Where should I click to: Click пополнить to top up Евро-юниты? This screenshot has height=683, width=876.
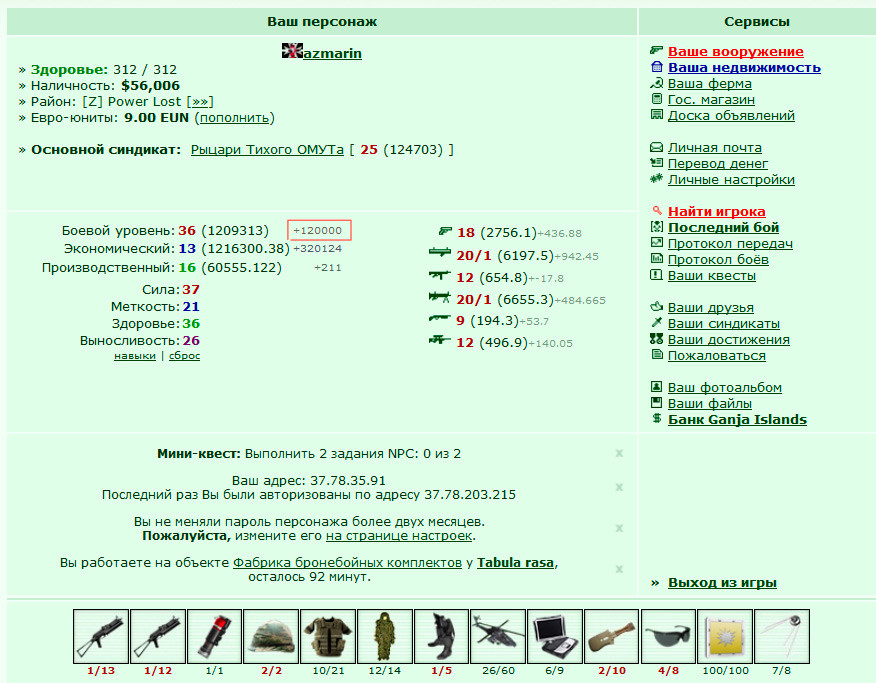235,118
